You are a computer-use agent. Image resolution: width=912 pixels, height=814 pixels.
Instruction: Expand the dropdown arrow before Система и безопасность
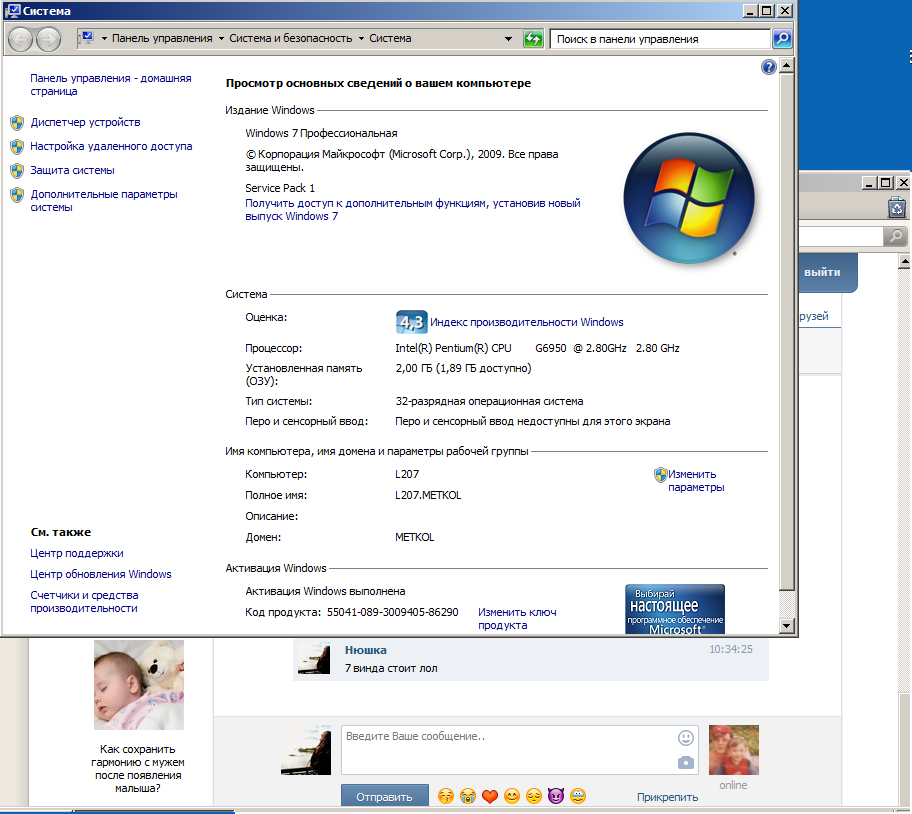pos(221,38)
